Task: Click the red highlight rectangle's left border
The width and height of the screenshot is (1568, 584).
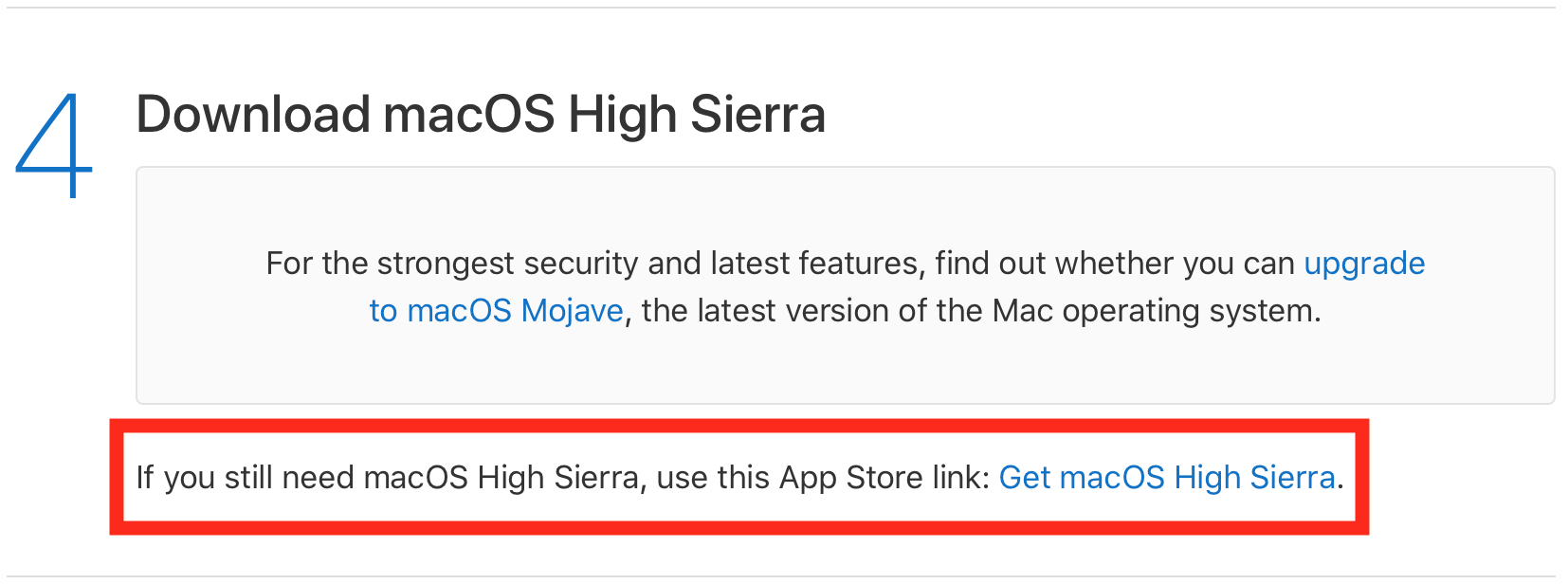Action: [117, 477]
